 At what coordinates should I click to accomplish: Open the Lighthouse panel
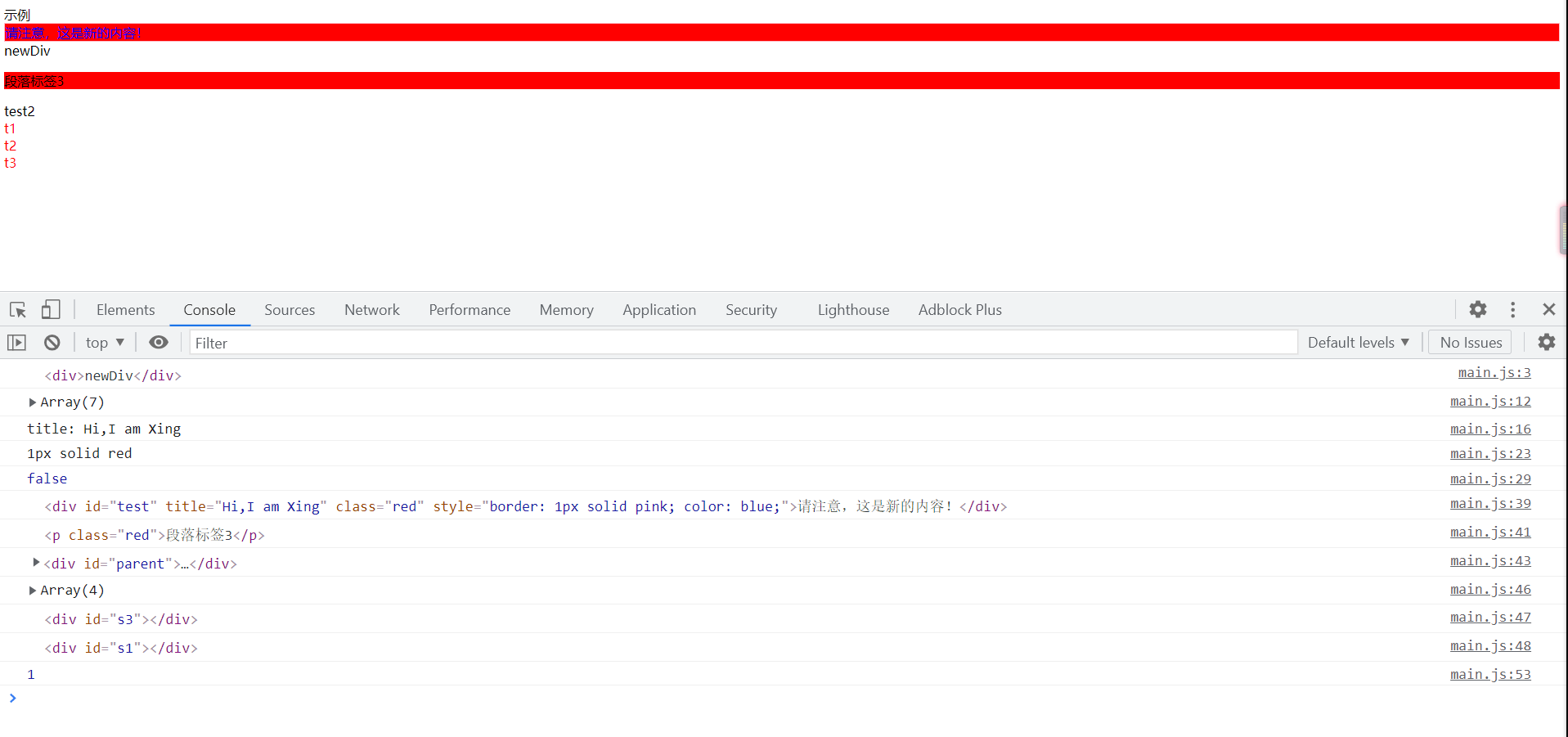tap(853, 309)
